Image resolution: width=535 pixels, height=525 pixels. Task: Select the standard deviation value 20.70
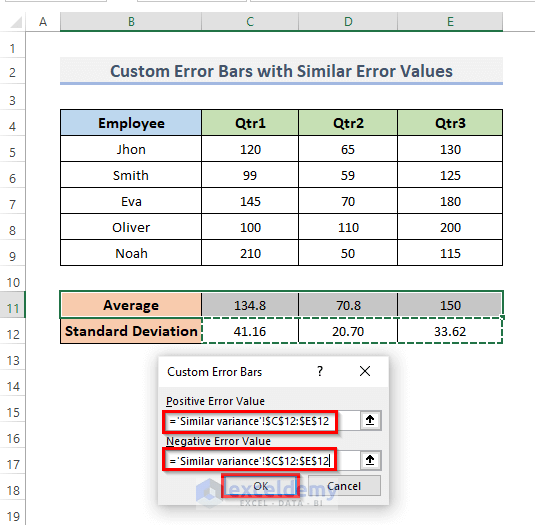348,331
